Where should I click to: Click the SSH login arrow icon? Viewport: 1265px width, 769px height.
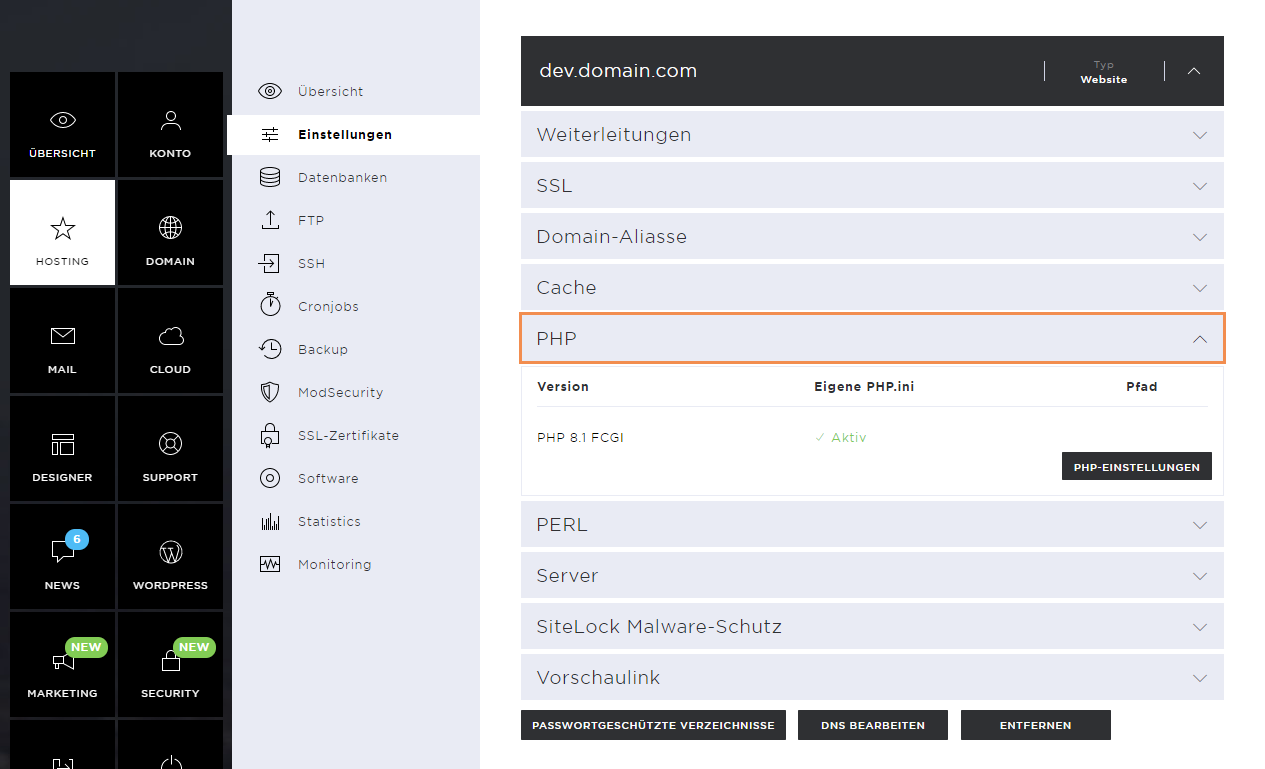270,263
